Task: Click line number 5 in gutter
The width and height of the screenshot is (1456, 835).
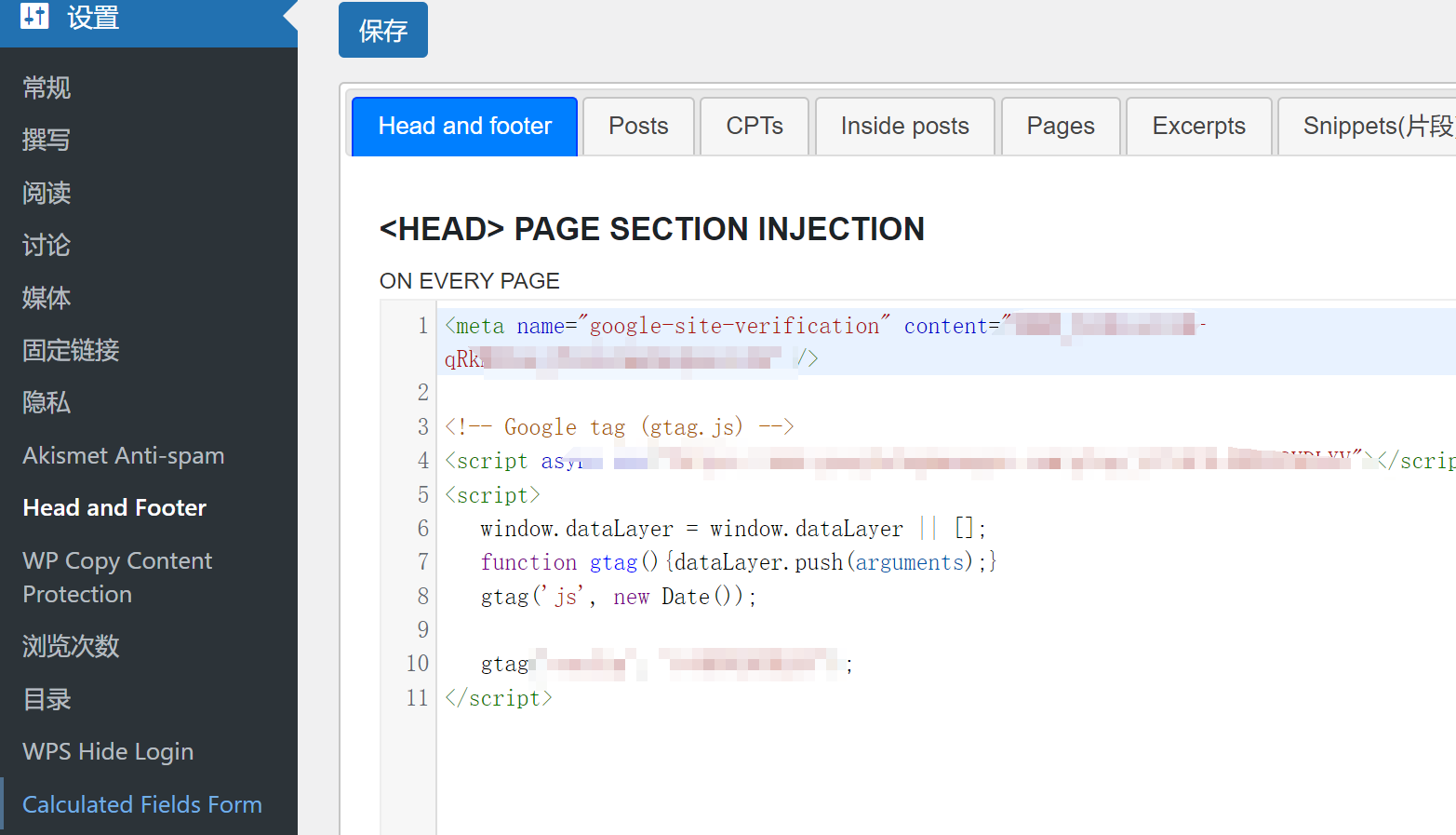Action: 423,495
